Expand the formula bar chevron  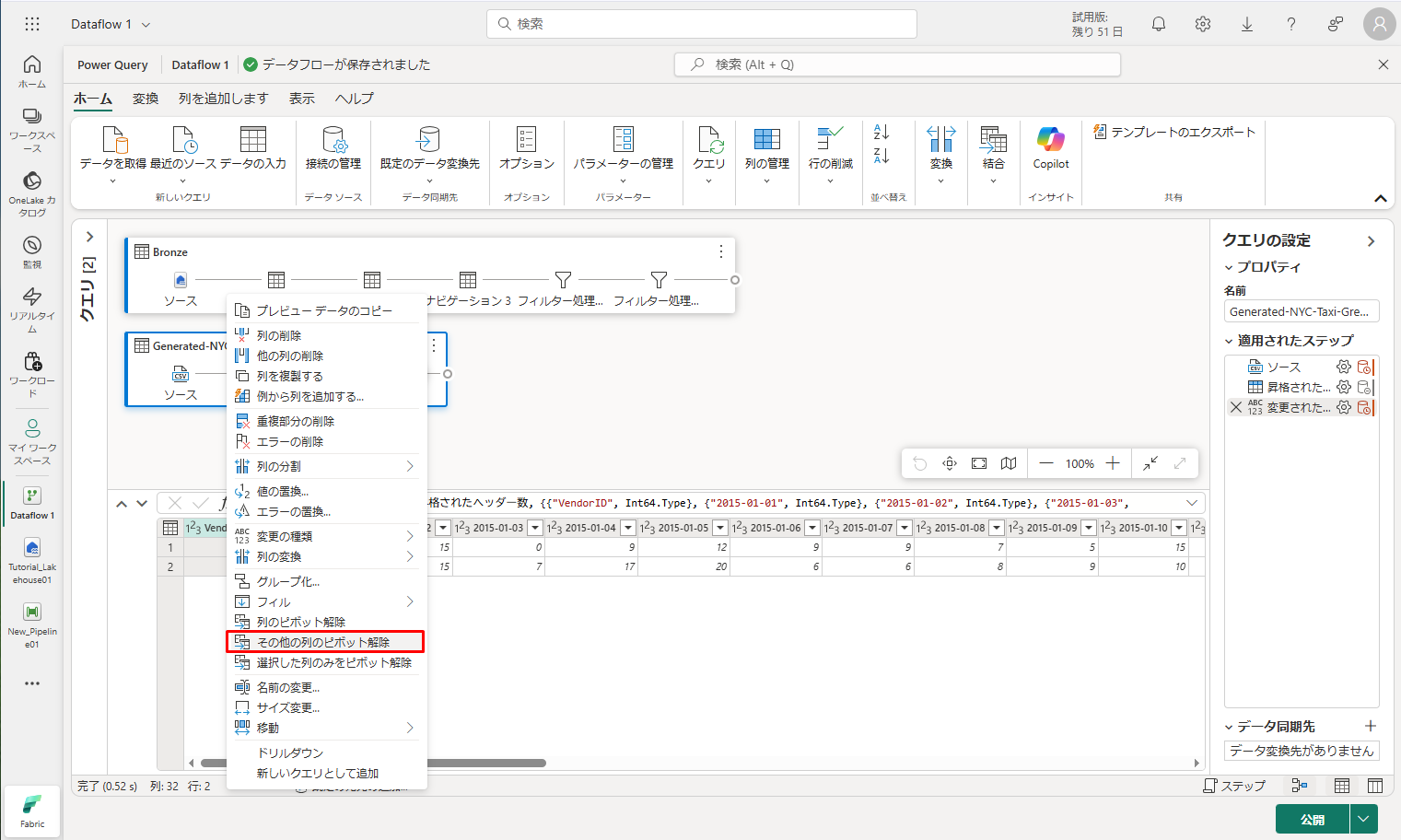click(x=1192, y=503)
